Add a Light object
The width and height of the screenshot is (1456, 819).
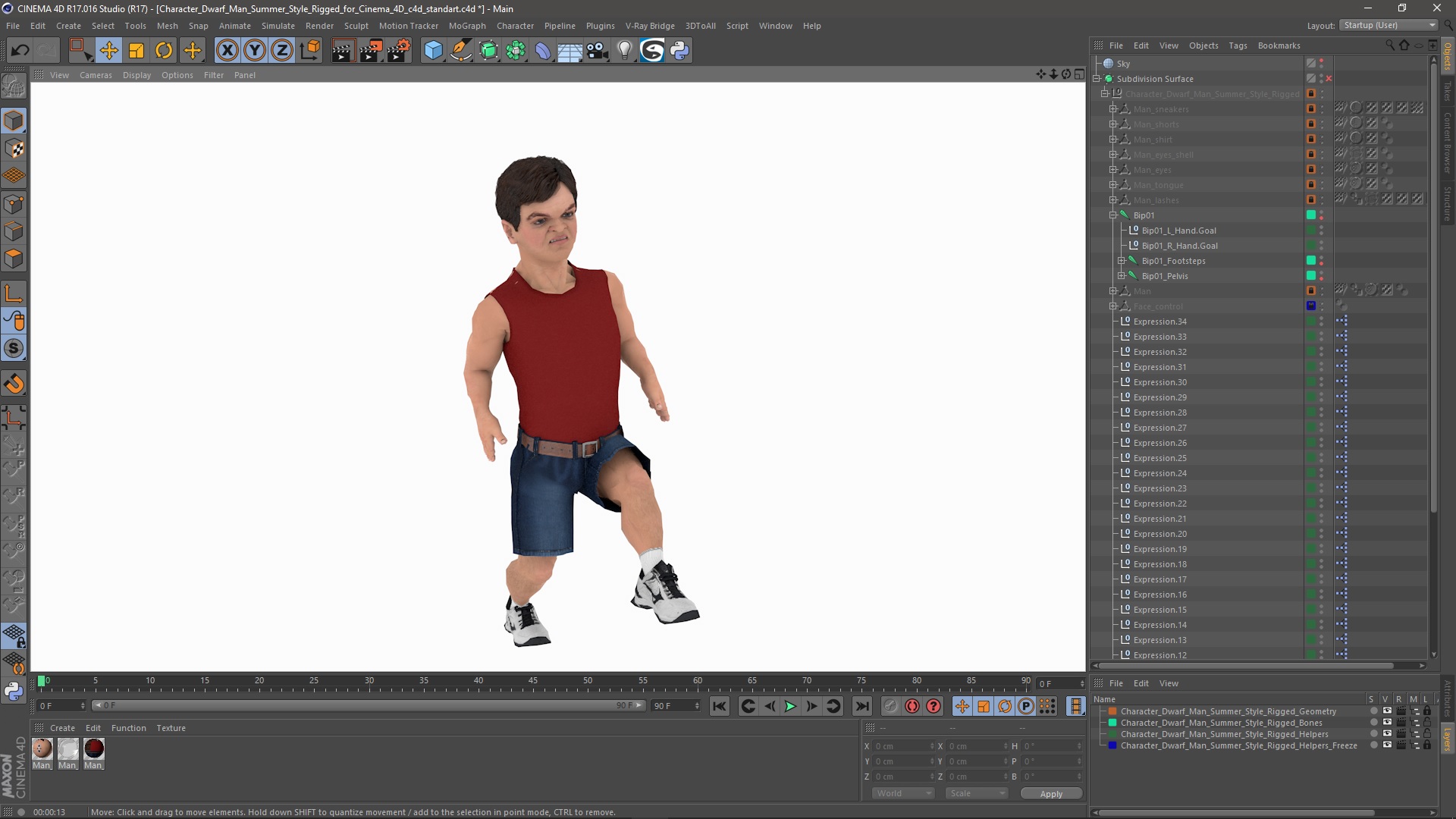coord(624,51)
